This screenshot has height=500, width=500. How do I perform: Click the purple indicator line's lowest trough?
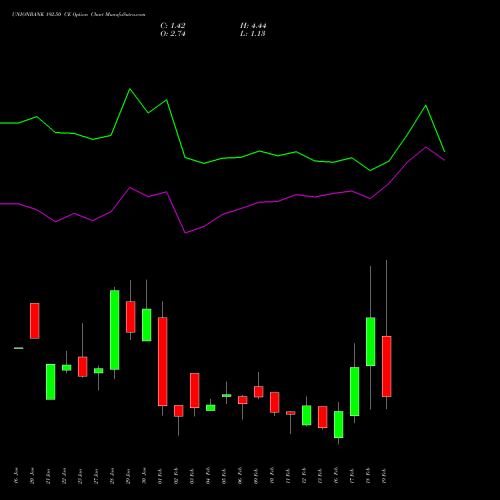coord(185,233)
